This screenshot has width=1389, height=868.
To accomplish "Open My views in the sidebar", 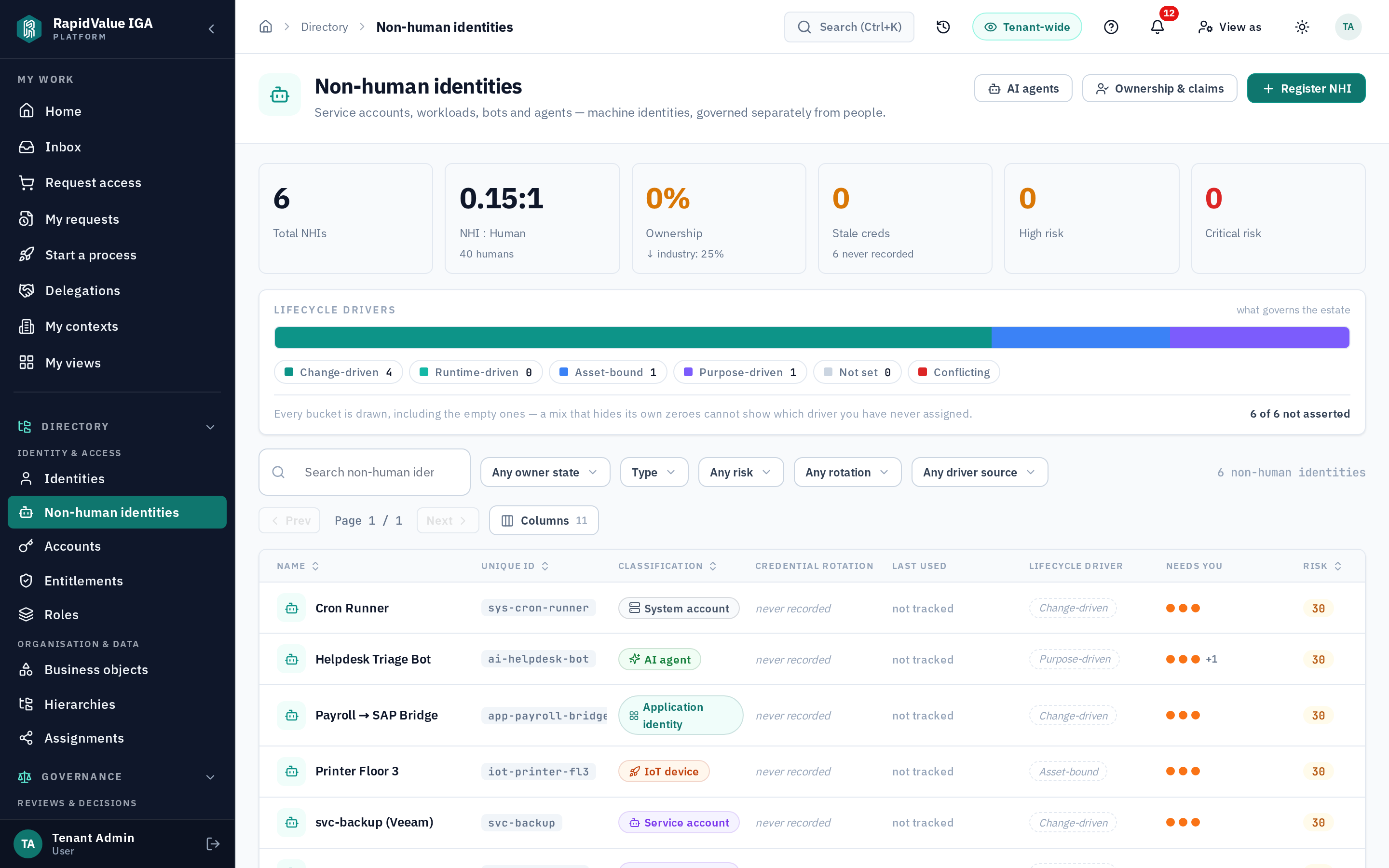I will coord(117,363).
